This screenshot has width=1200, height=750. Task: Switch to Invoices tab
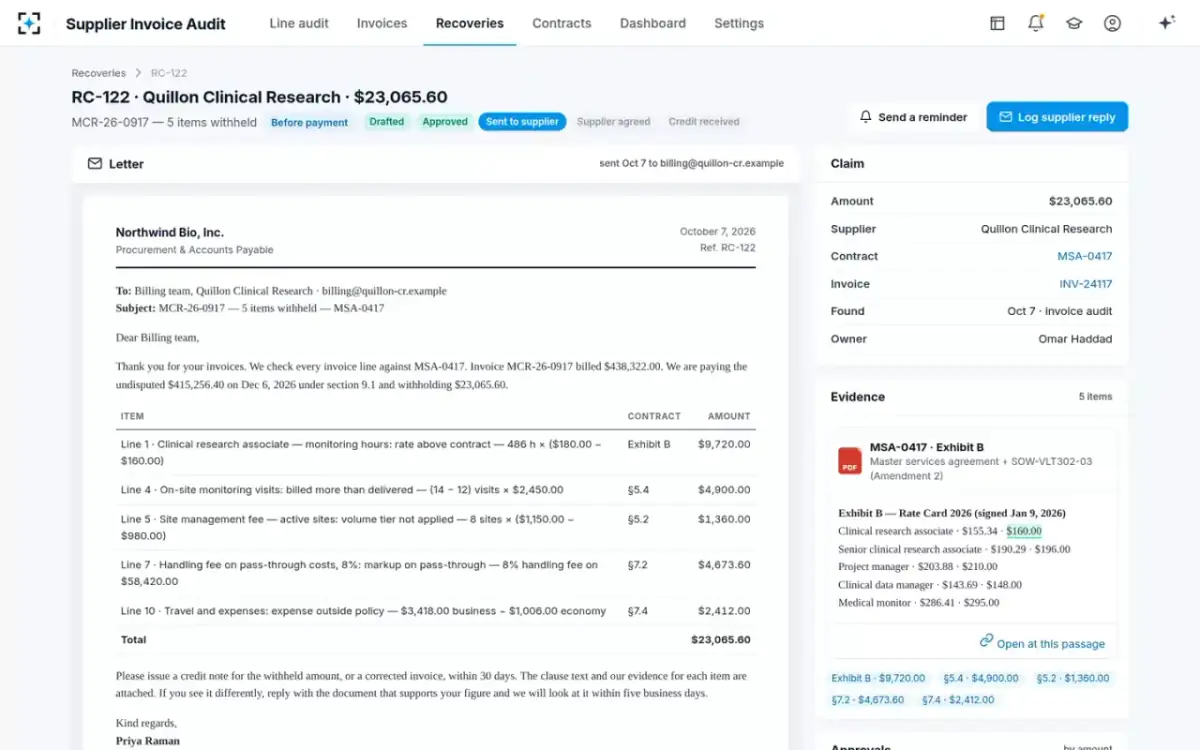(382, 23)
